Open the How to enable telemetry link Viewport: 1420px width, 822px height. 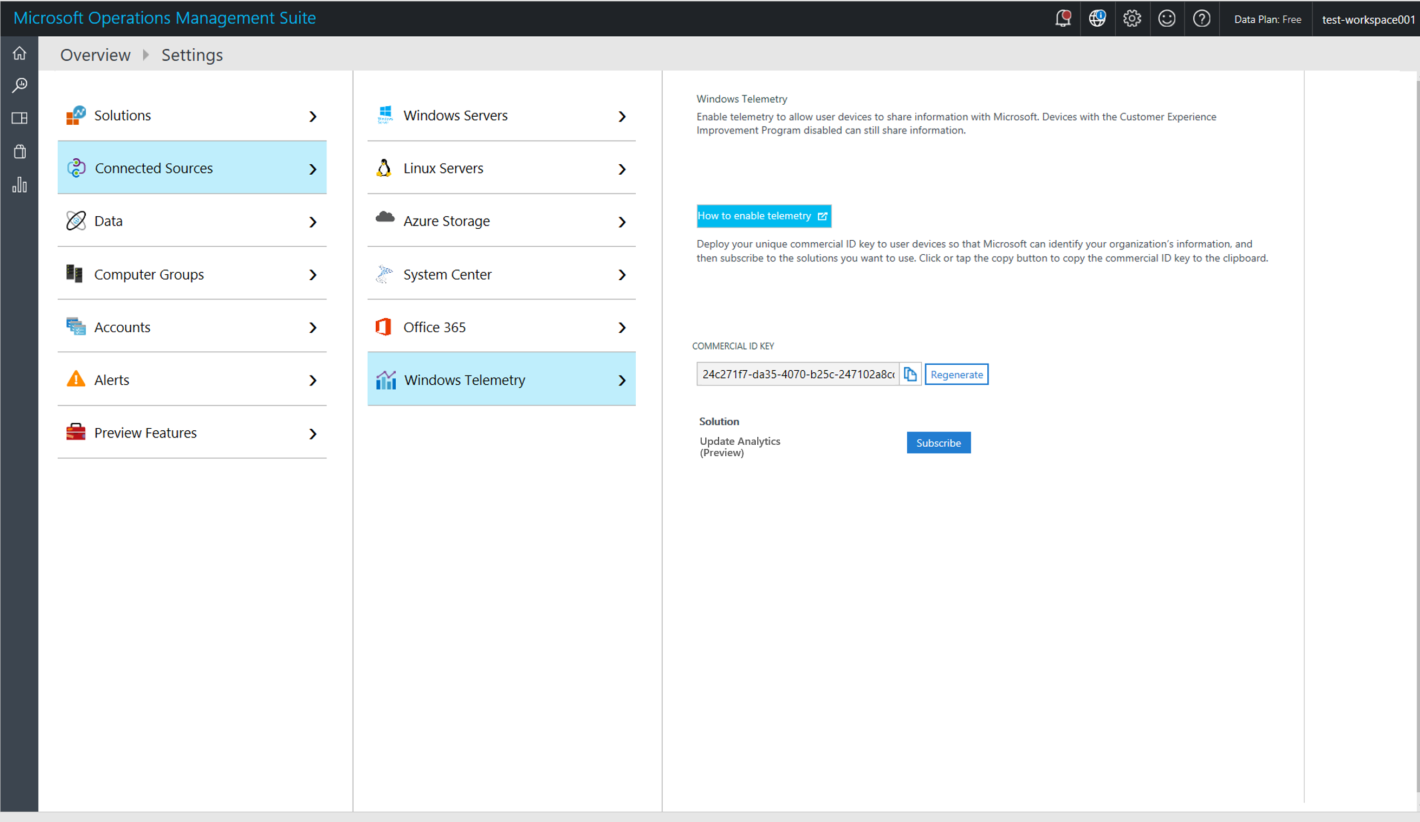tap(763, 216)
